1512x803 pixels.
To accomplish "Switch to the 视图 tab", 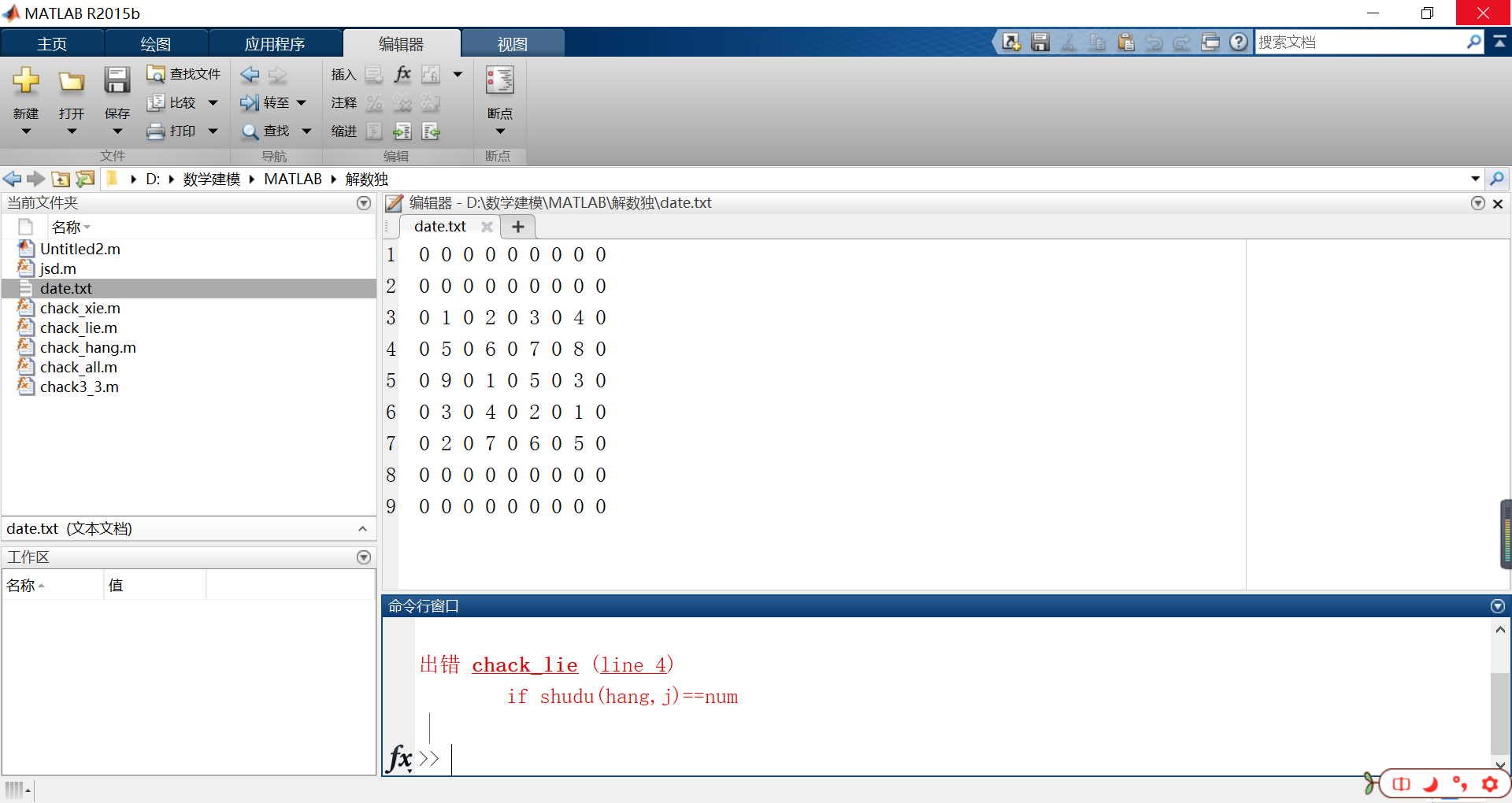I will coord(513,44).
